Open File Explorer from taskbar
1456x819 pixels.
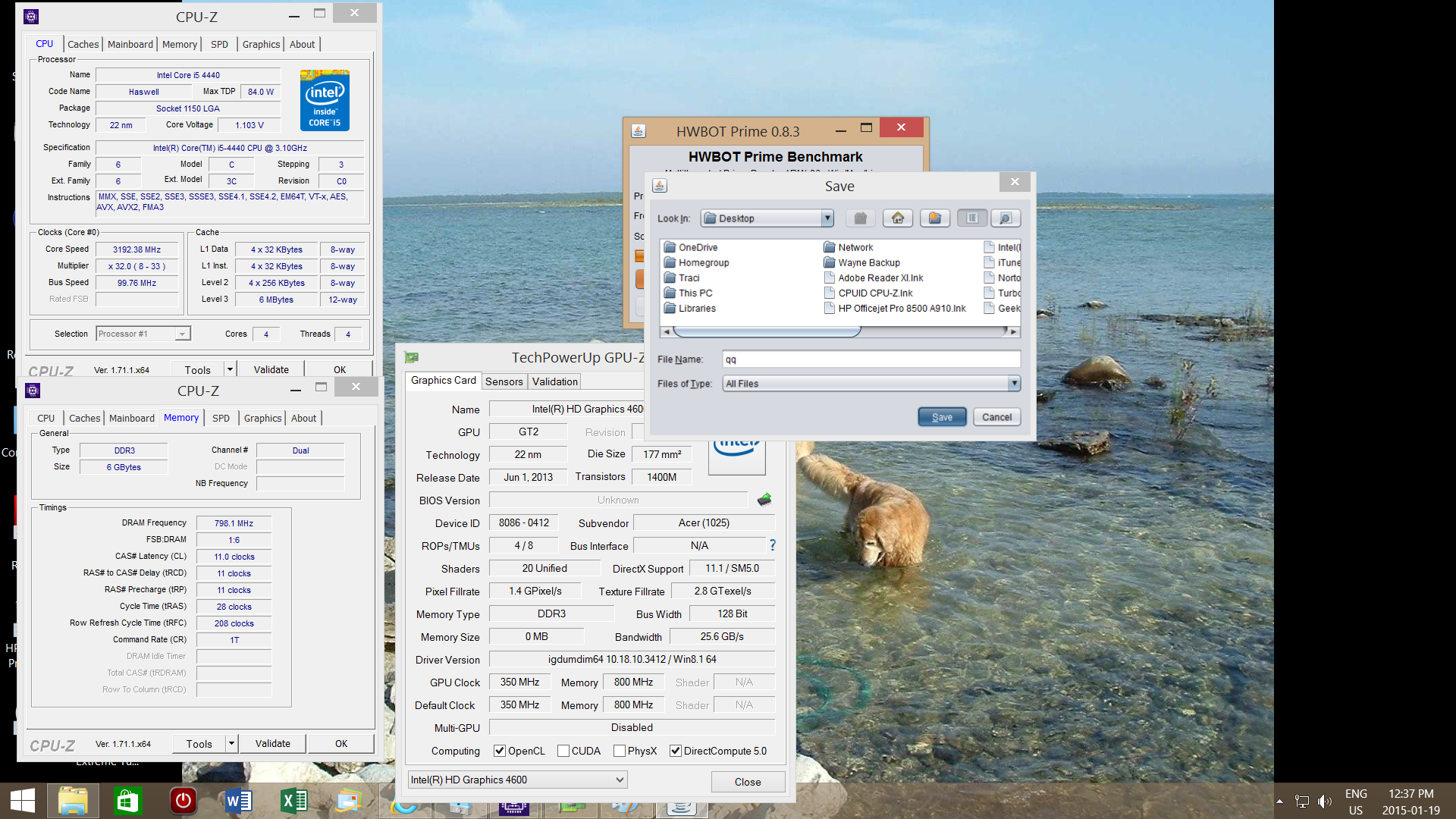73,801
